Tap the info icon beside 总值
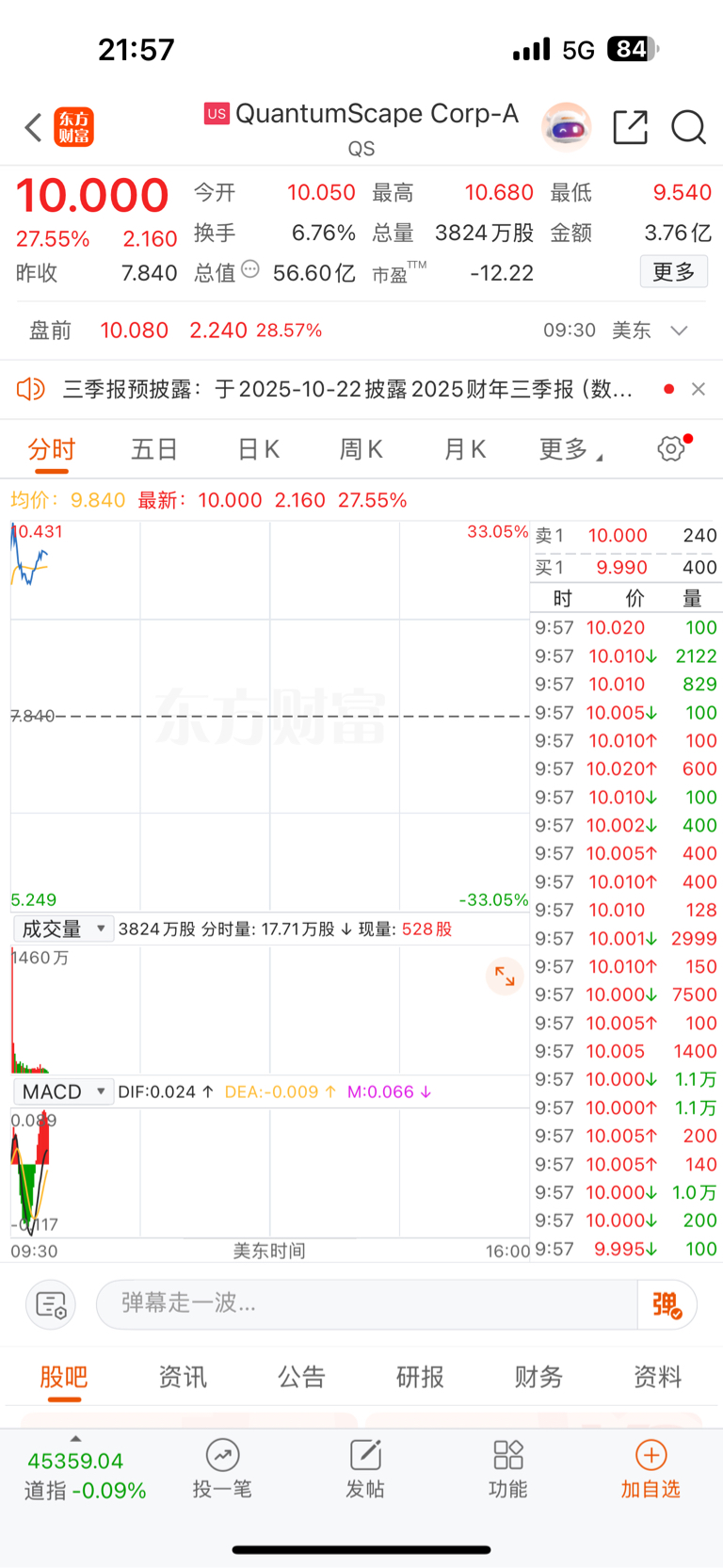The height and width of the screenshot is (1568, 723). pyautogui.click(x=250, y=269)
